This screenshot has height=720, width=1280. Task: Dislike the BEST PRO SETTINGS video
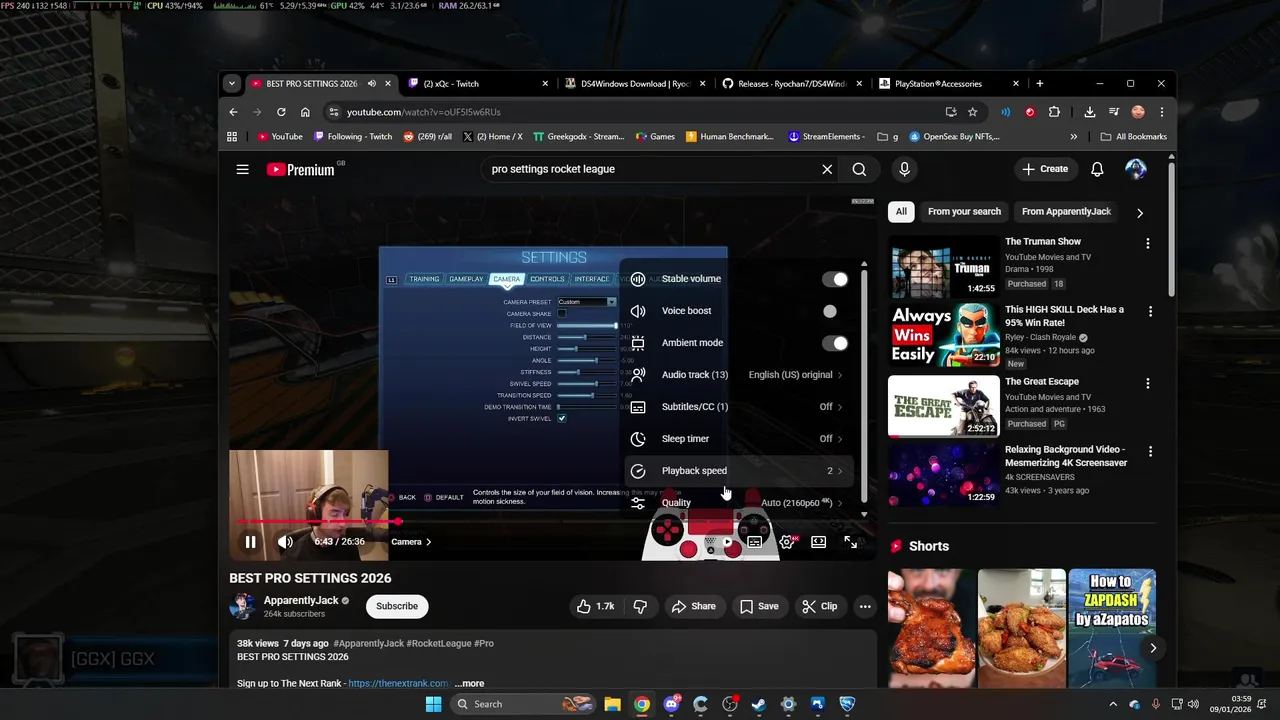tap(640, 606)
